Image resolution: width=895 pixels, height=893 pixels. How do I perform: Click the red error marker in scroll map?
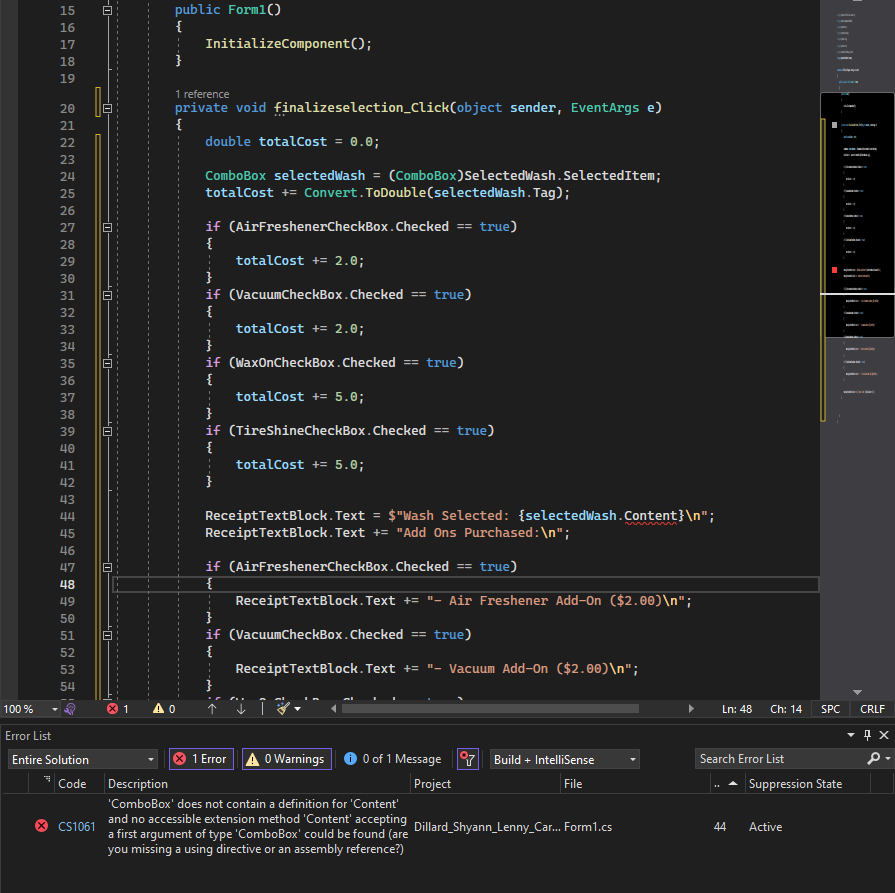[x=834, y=269]
